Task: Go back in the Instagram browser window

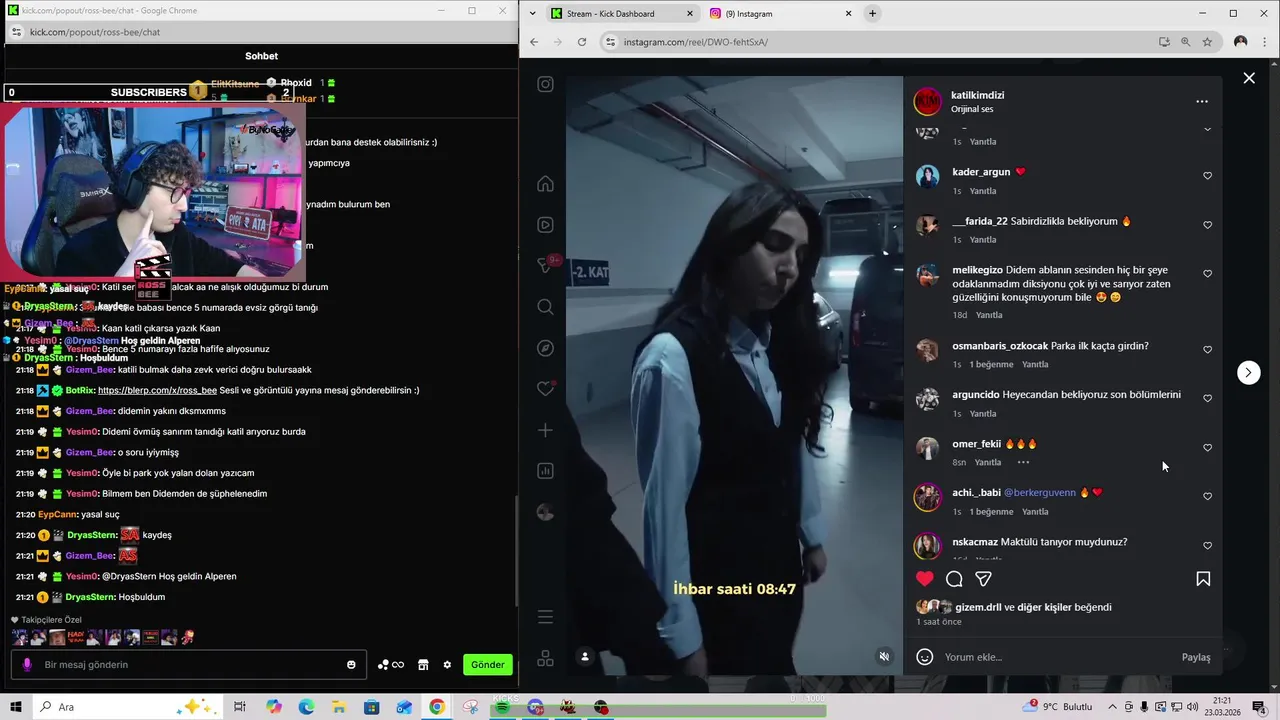Action: tap(534, 42)
